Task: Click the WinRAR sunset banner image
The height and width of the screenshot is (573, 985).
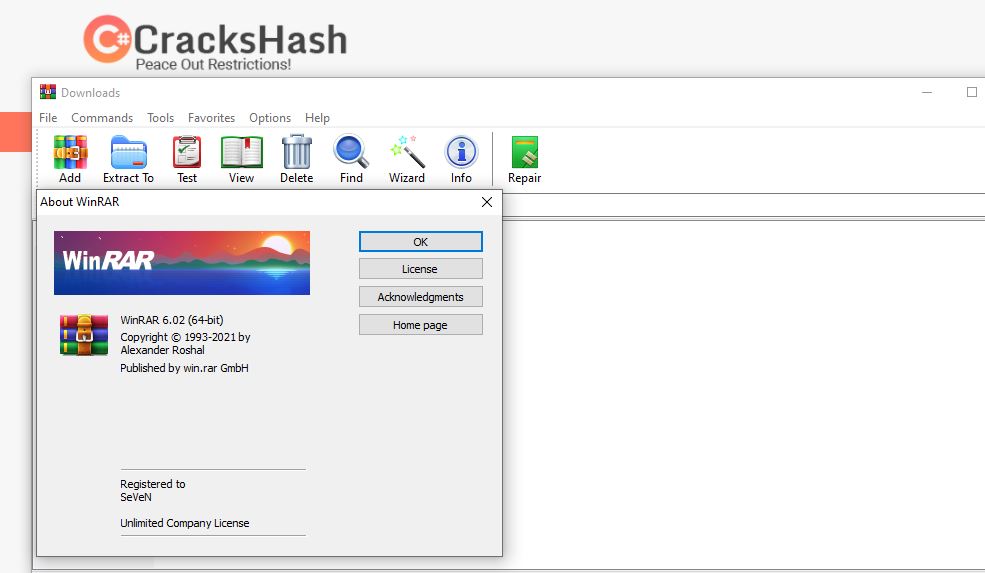Action: [182, 263]
